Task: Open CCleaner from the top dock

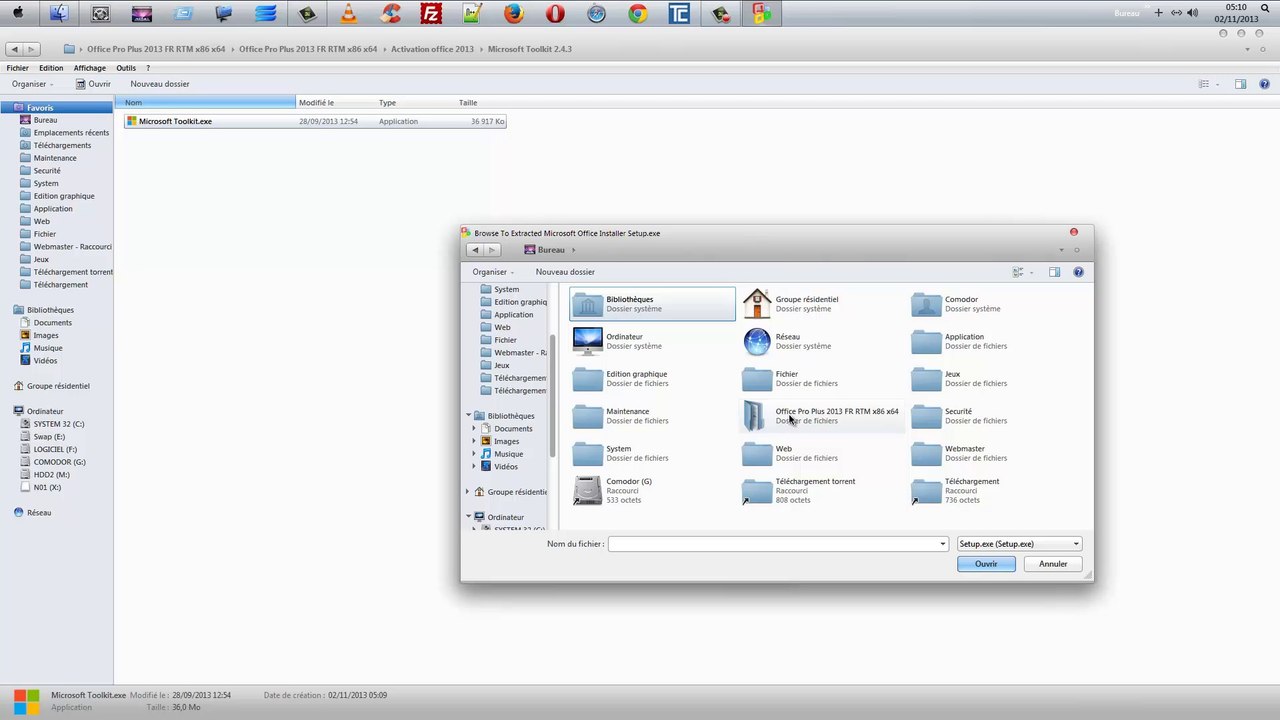Action: [x=390, y=13]
